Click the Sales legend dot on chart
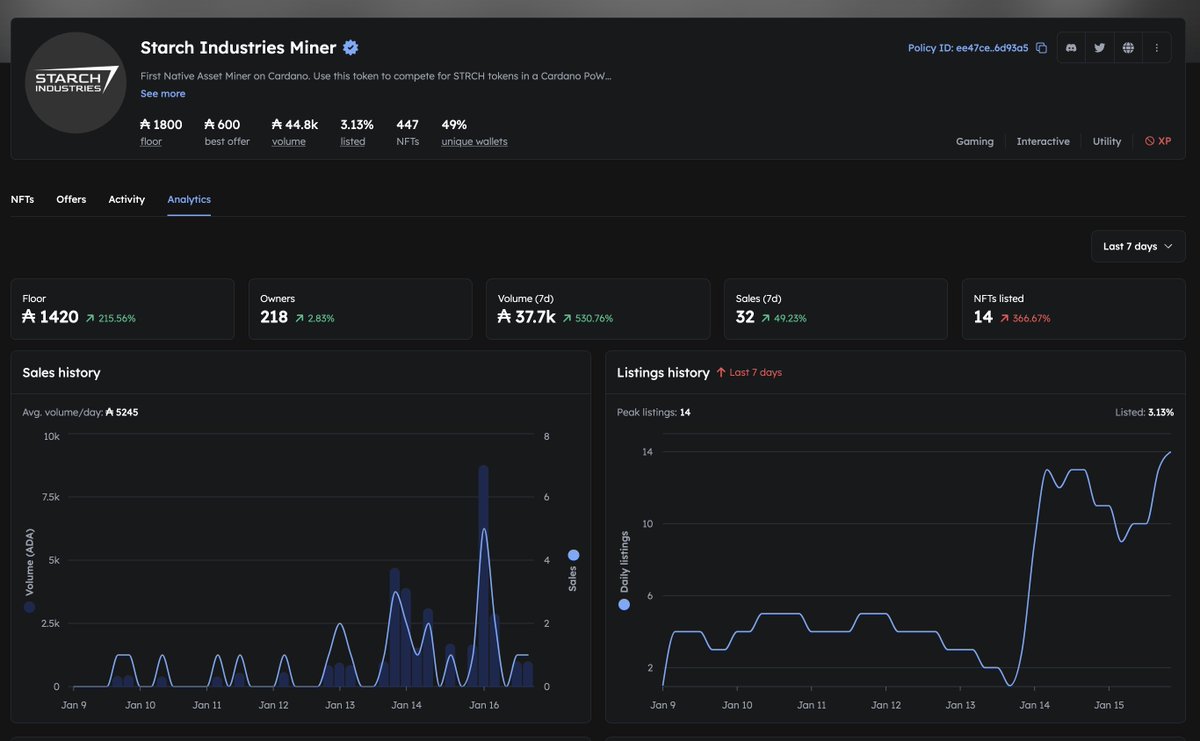 (573, 555)
